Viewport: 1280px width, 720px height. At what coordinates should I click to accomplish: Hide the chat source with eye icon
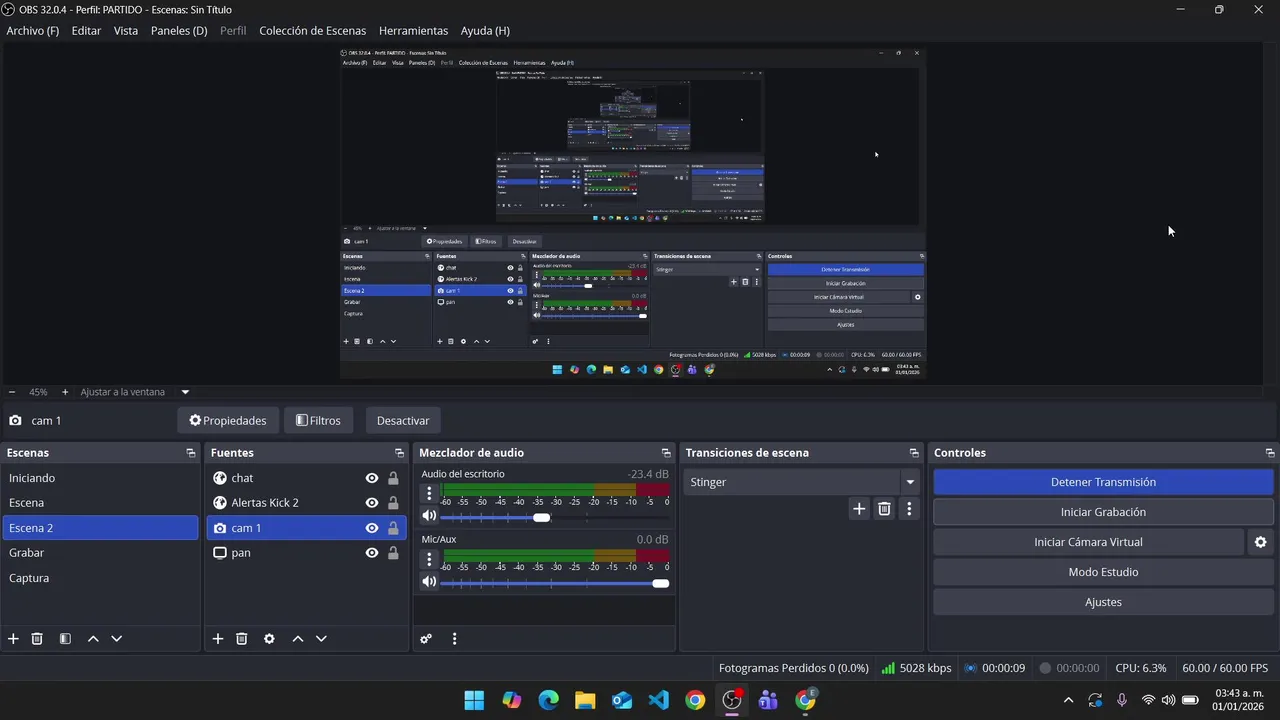pyautogui.click(x=372, y=478)
